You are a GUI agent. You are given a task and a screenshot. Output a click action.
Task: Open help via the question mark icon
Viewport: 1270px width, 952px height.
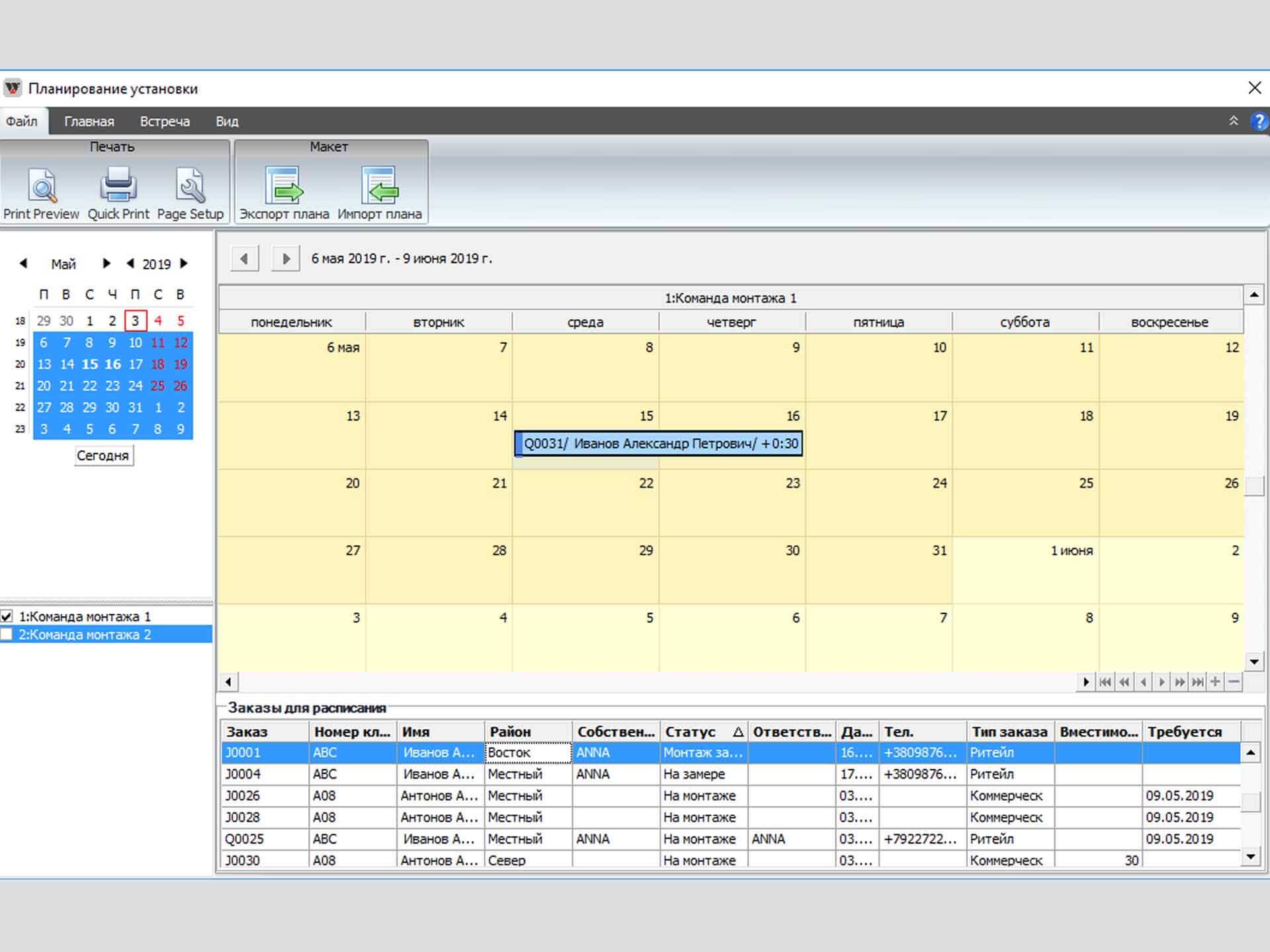pyautogui.click(x=1258, y=122)
